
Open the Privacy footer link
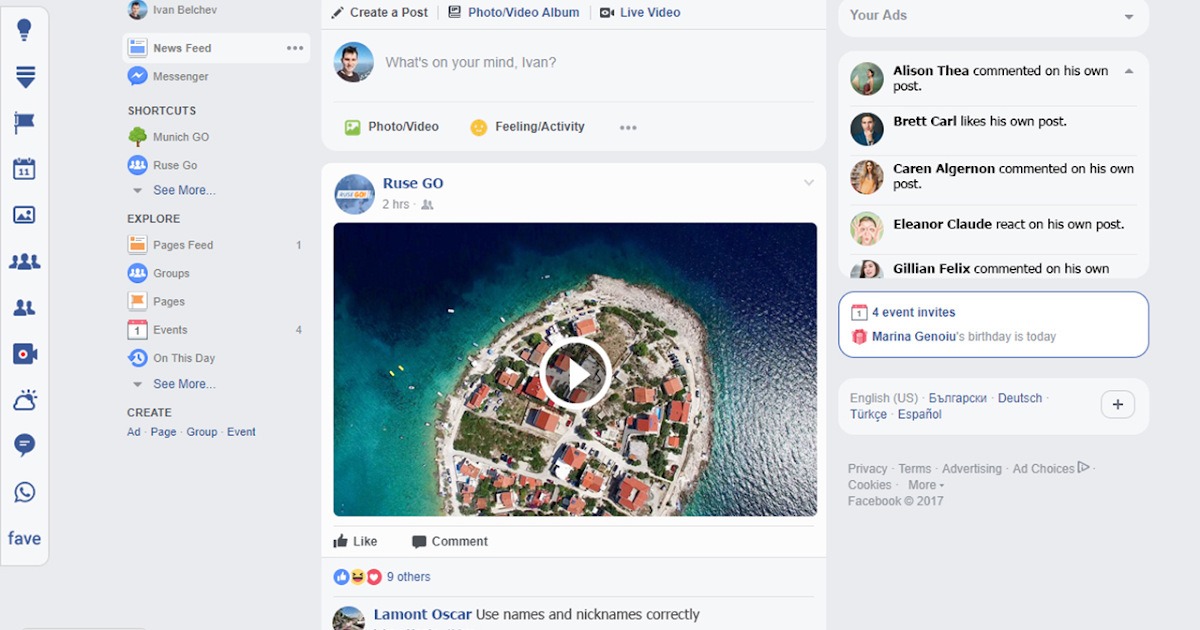[867, 469]
